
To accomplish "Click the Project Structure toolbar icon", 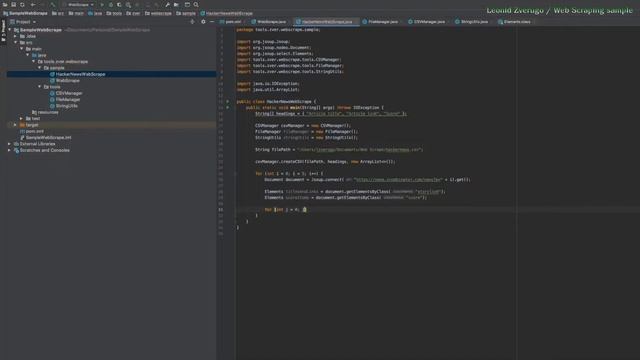I will 176,5.
